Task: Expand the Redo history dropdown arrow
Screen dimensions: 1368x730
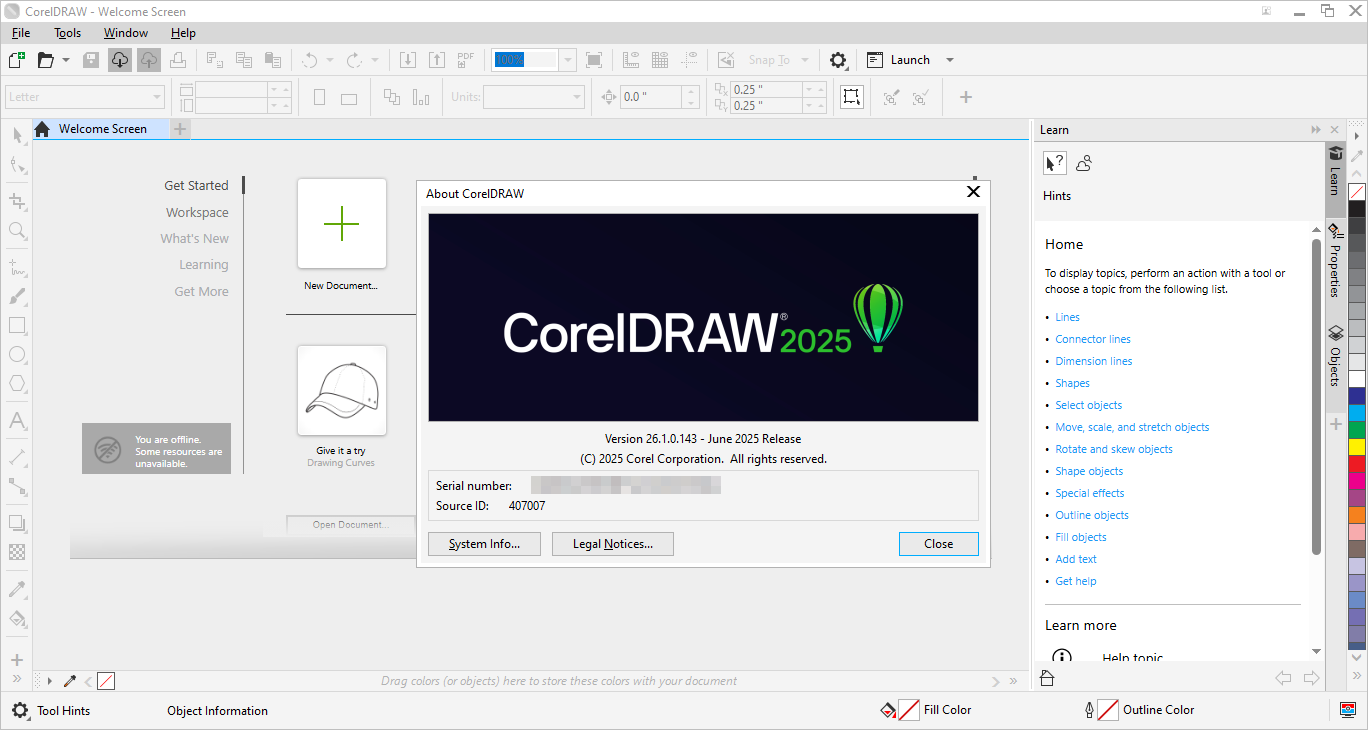Action: pyautogui.click(x=374, y=60)
